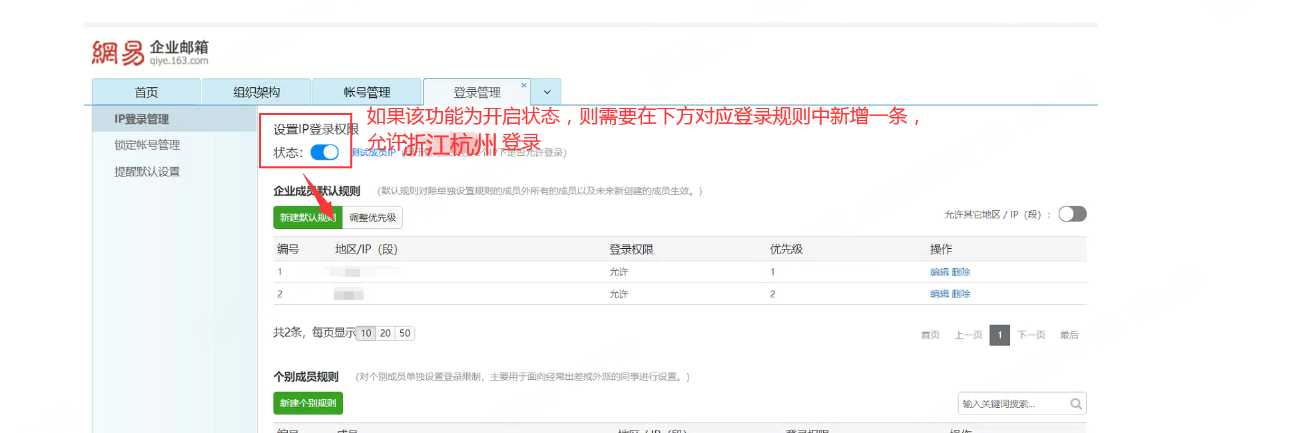1294x433 pixels.
Task: Show 10 items per page
Action: click(x=366, y=333)
